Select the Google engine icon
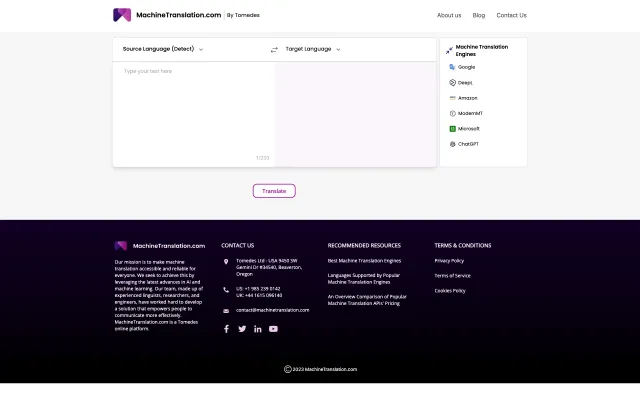The width and height of the screenshot is (640, 400). tap(452, 67)
